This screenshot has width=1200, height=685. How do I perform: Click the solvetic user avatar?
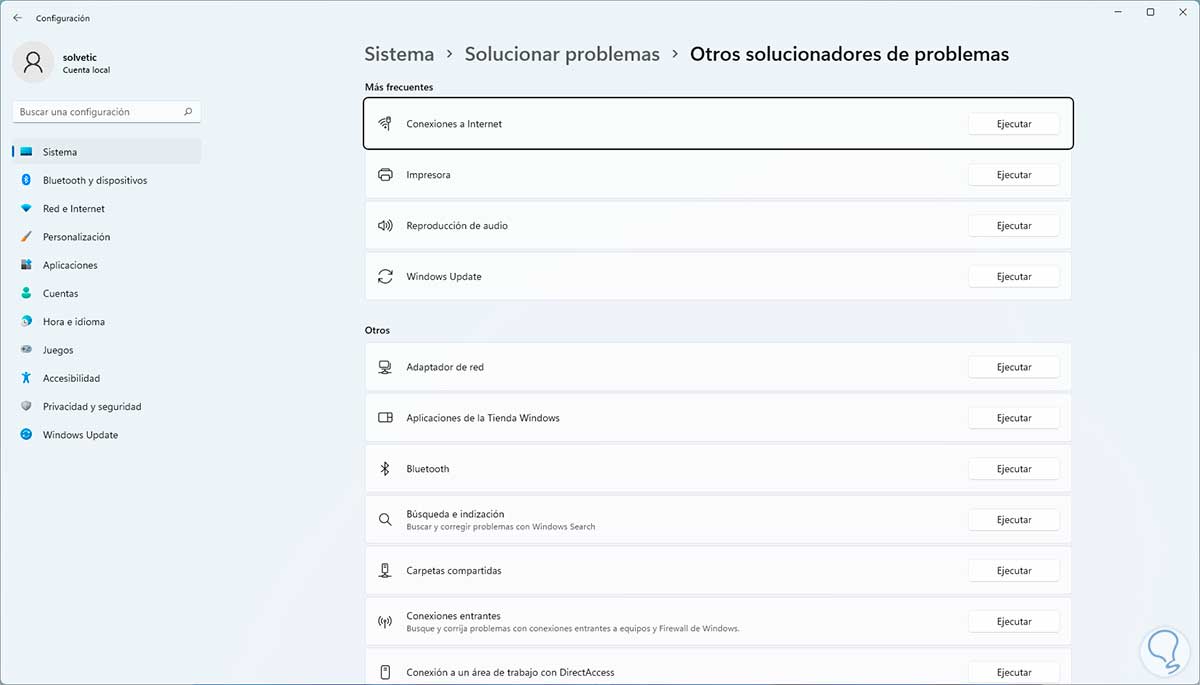click(33, 62)
